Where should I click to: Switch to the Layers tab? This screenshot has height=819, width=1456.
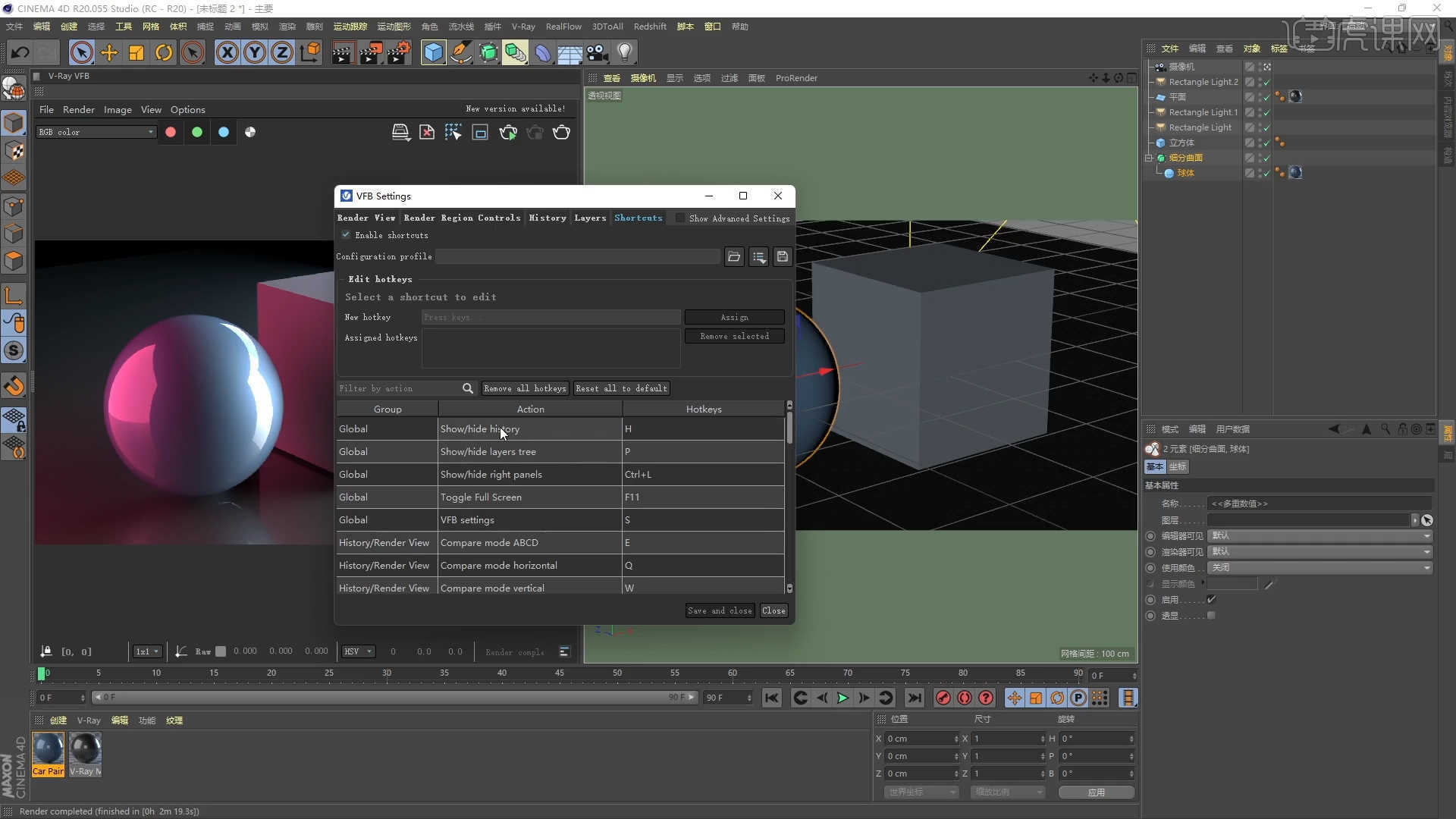590,218
